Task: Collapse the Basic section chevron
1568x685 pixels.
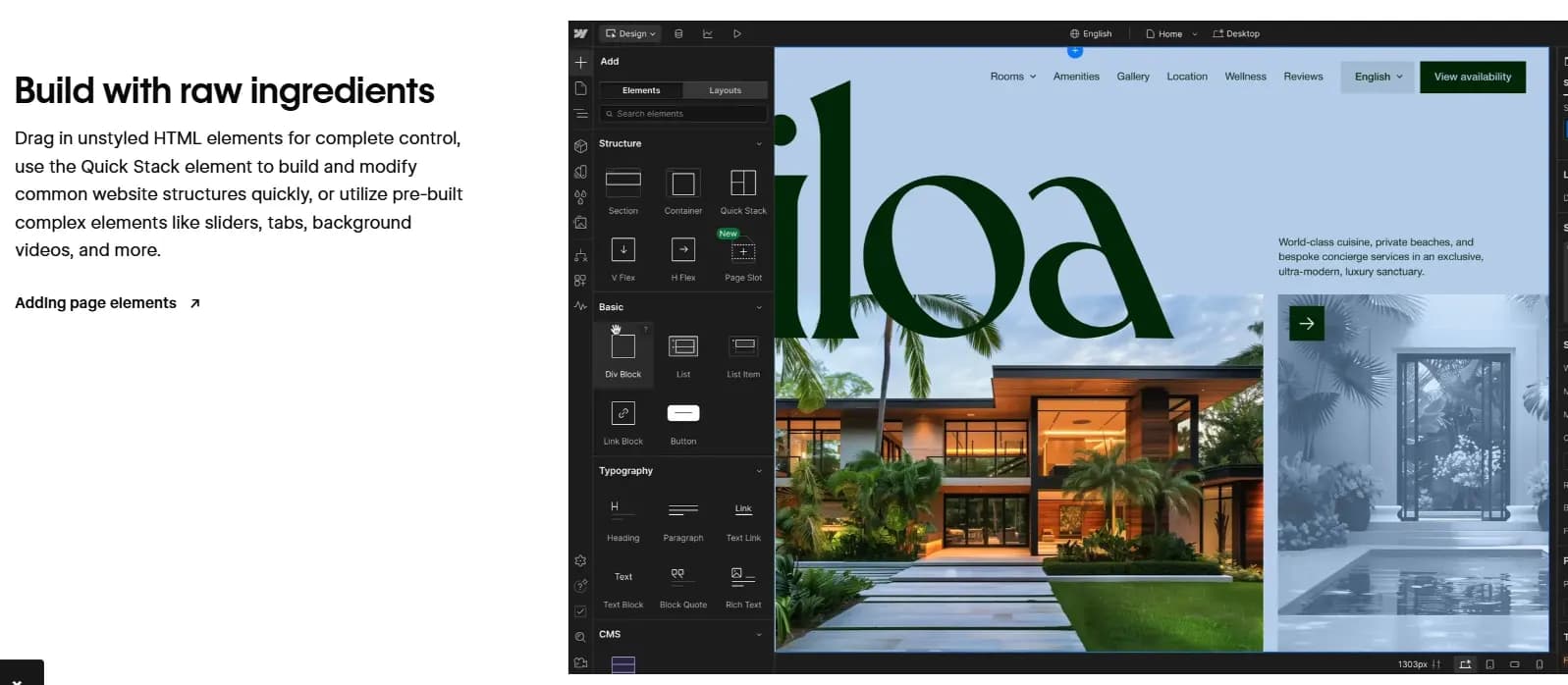Action: (759, 307)
